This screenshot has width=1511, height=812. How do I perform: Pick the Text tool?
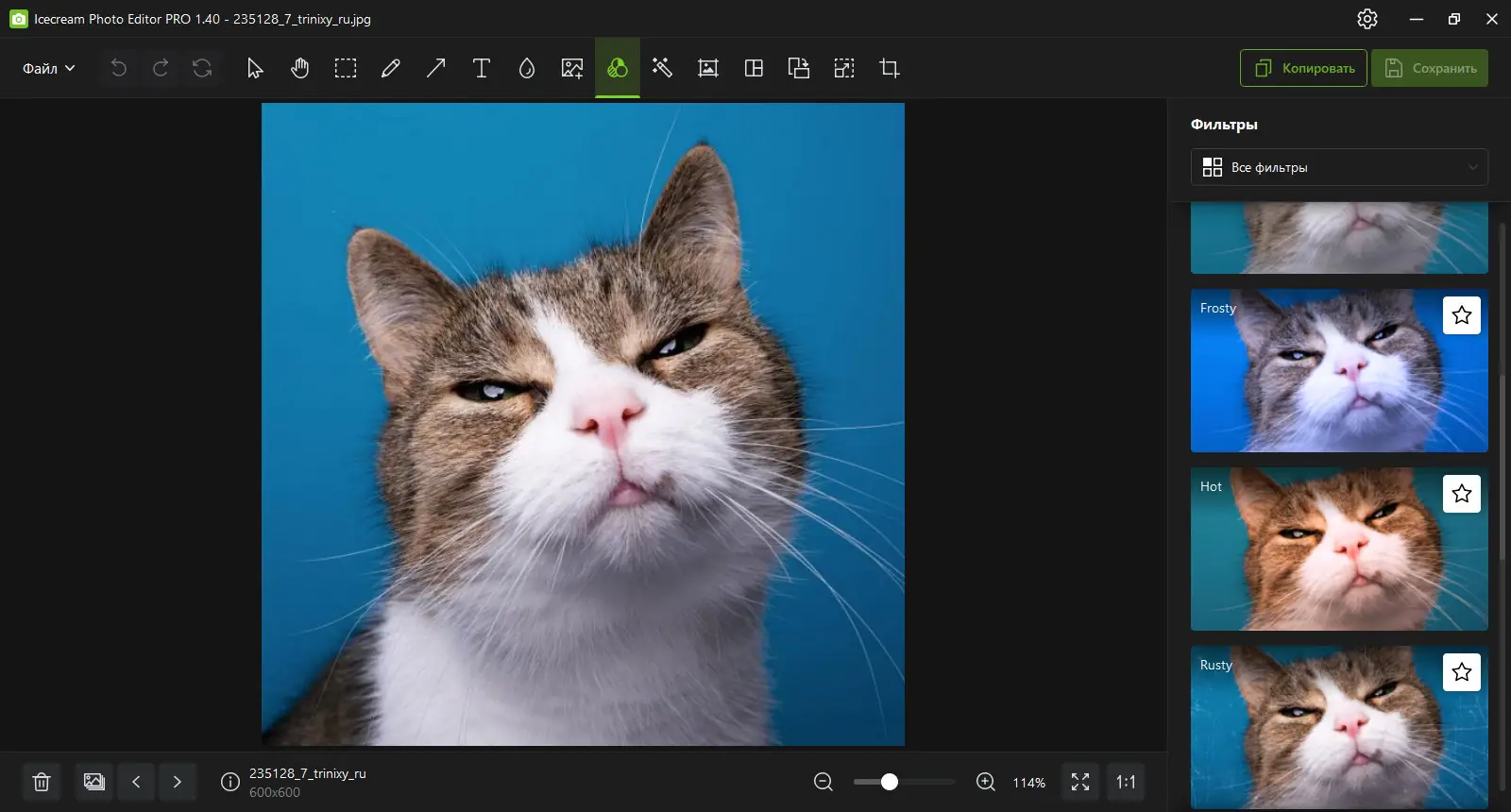[x=482, y=68]
